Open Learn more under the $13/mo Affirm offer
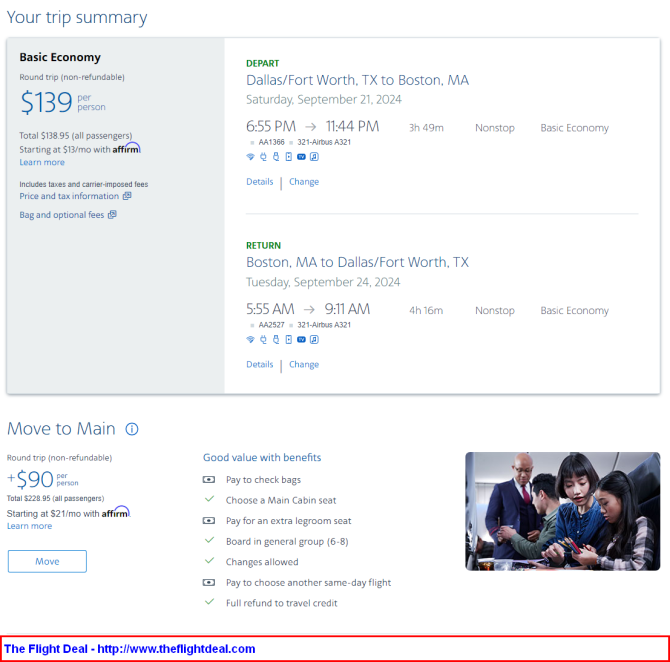670x662 pixels. 42,162
